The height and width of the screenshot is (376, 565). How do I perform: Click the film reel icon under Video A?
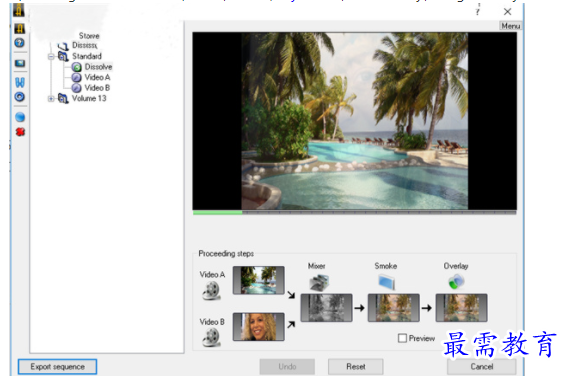(x=211, y=291)
